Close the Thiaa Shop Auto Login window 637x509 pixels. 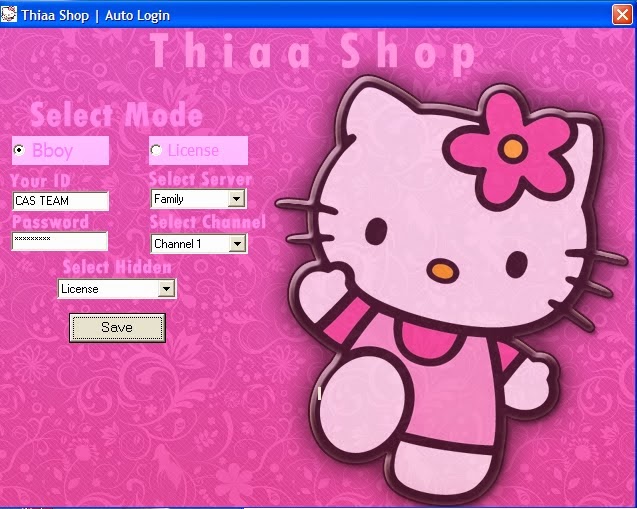[622, 15]
